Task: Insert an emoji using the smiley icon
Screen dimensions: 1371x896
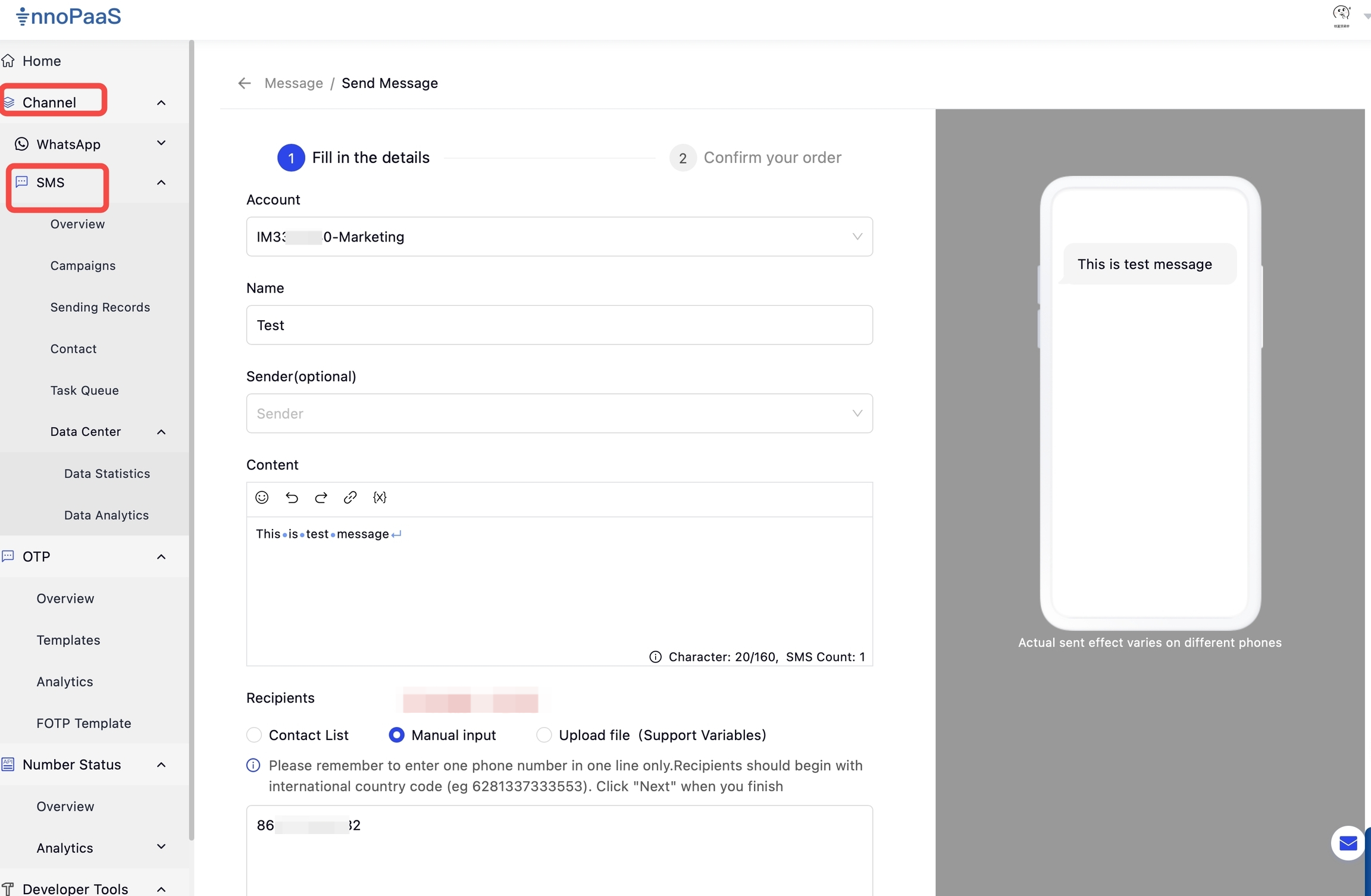Action: pos(262,497)
